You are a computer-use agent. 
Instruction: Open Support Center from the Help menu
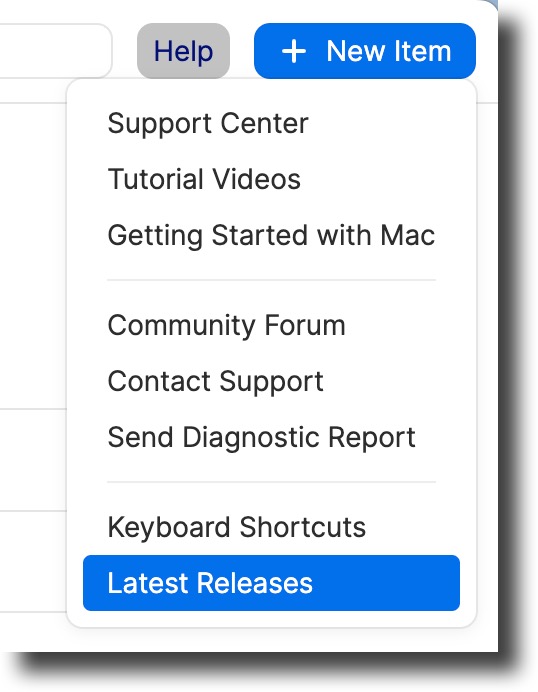271,123
